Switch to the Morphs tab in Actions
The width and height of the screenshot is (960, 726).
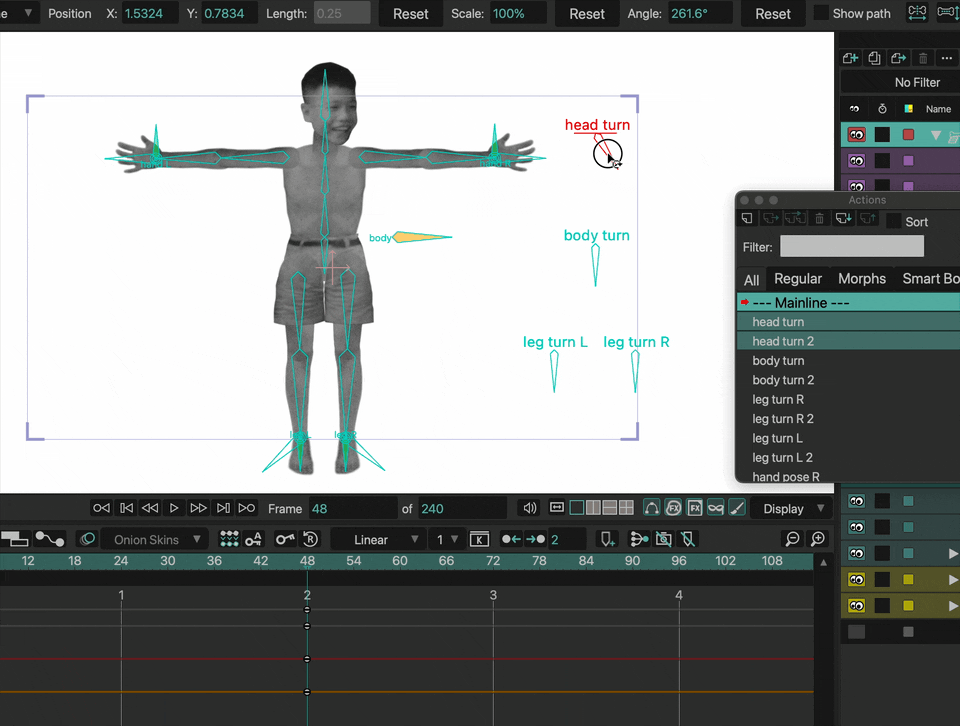861,279
